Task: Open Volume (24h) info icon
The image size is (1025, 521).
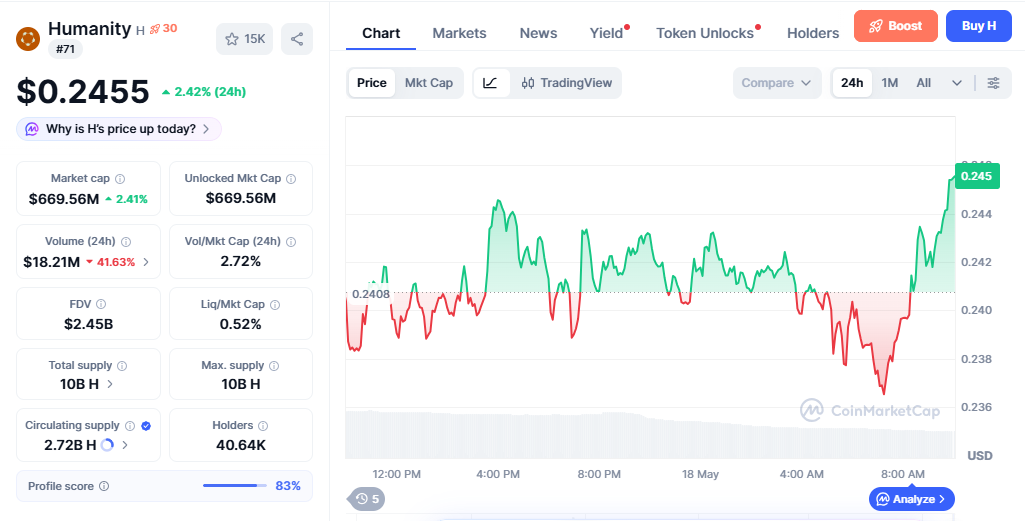Action: (x=126, y=241)
